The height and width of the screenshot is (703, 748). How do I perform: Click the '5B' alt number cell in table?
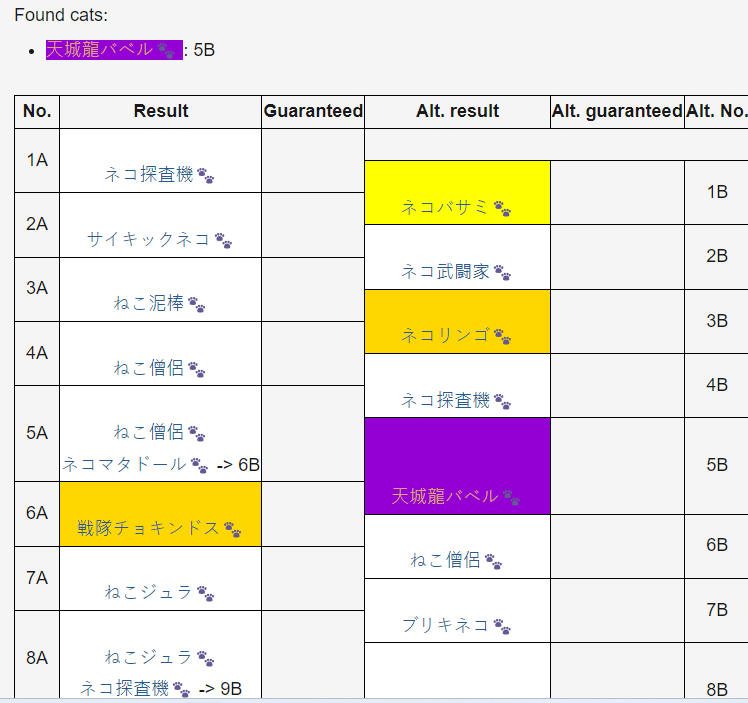tap(717, 466)
